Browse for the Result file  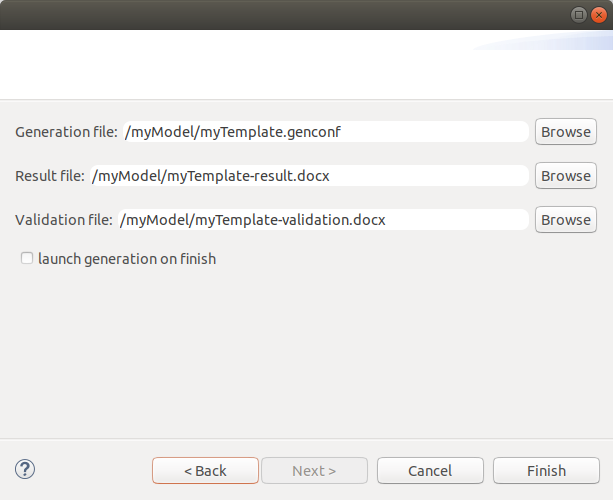pos(565,176)
